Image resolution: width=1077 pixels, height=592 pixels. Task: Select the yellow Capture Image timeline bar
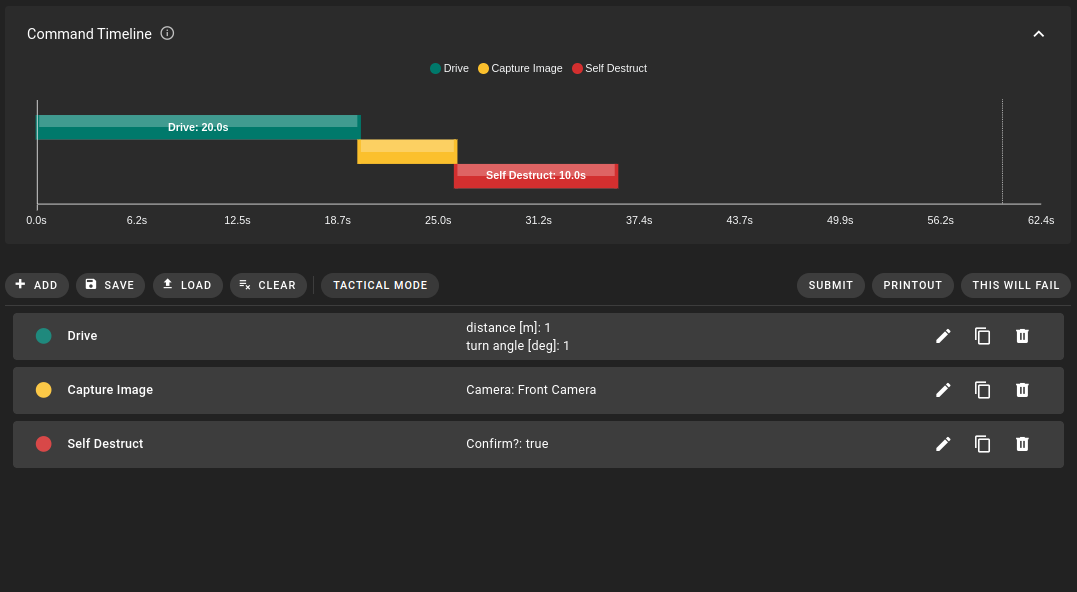tap(407, 152)
